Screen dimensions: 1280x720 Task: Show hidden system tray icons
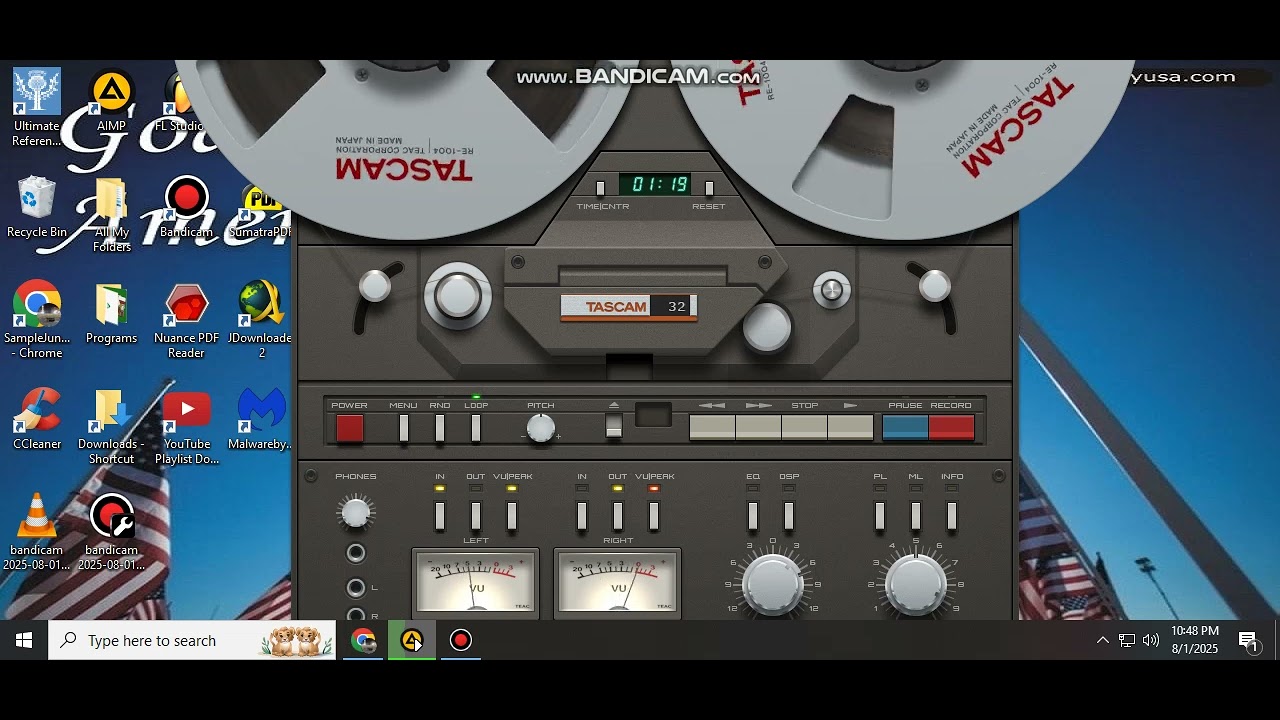coord(1102,640)
